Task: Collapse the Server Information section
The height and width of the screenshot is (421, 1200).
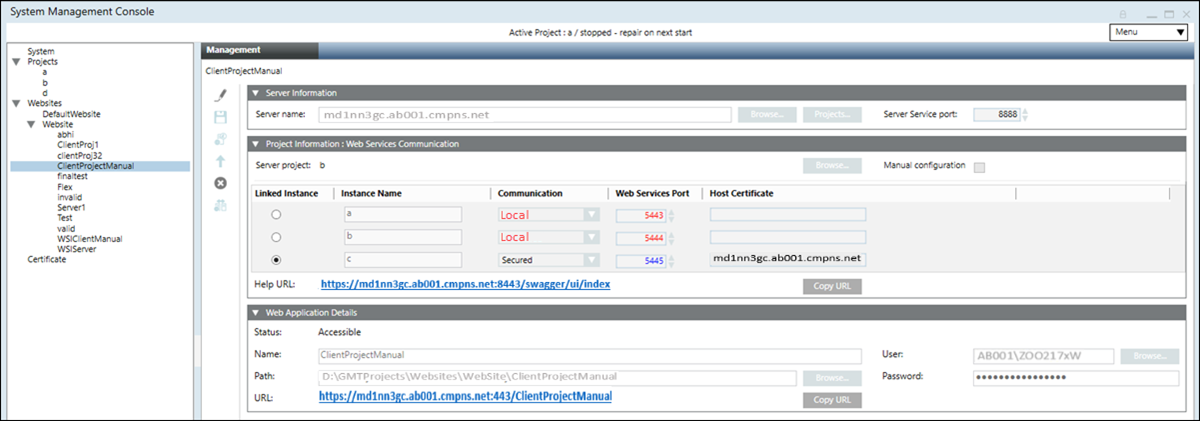Action: coord(256,93)
